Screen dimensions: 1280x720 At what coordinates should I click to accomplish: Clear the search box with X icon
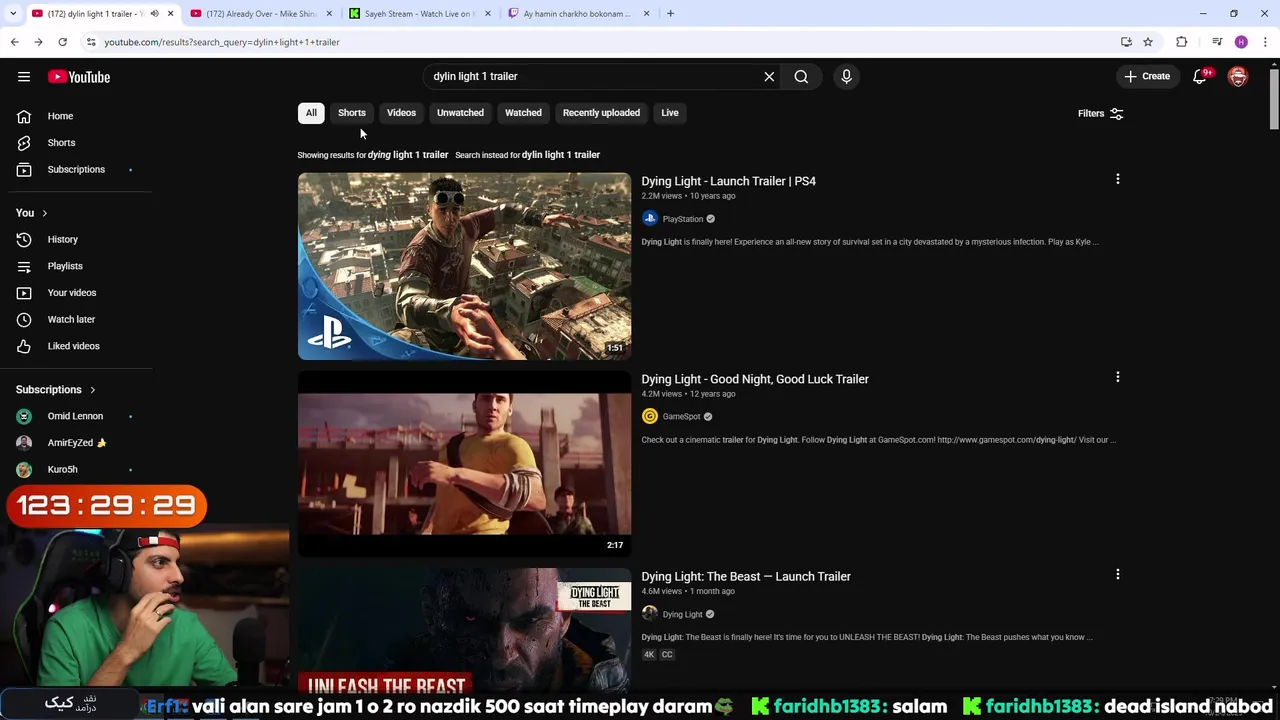click(769, 76)
